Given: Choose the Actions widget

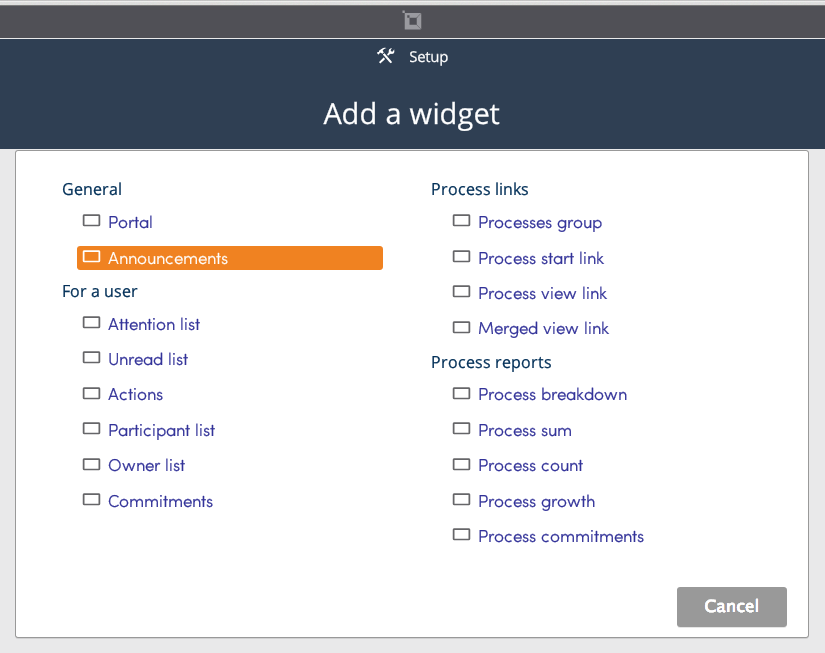Looking at the screenshot, I should [135, 395].
